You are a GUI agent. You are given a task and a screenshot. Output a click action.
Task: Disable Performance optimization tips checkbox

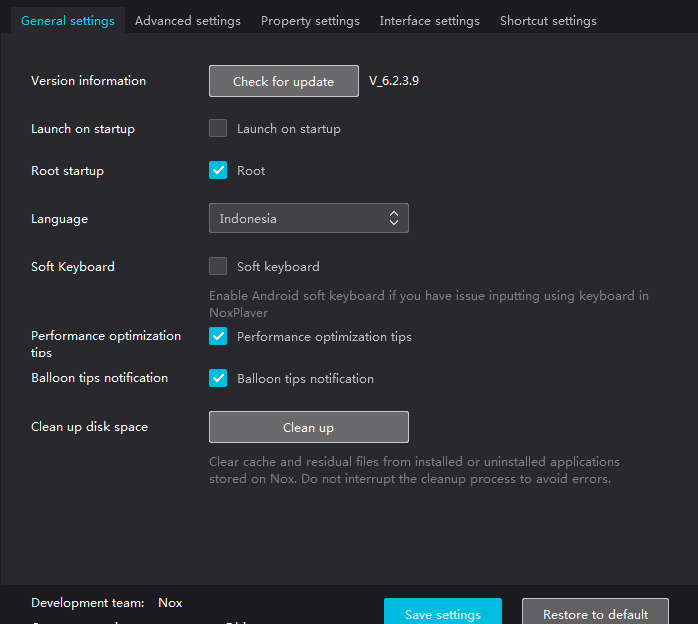point(218,336)
